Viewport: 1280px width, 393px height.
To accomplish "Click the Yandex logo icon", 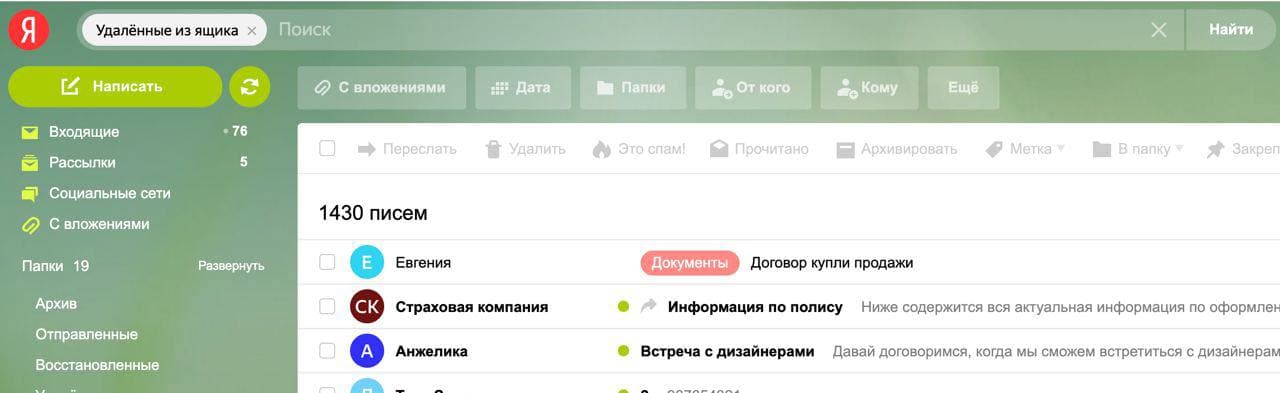I will click(x=29, y=30).
